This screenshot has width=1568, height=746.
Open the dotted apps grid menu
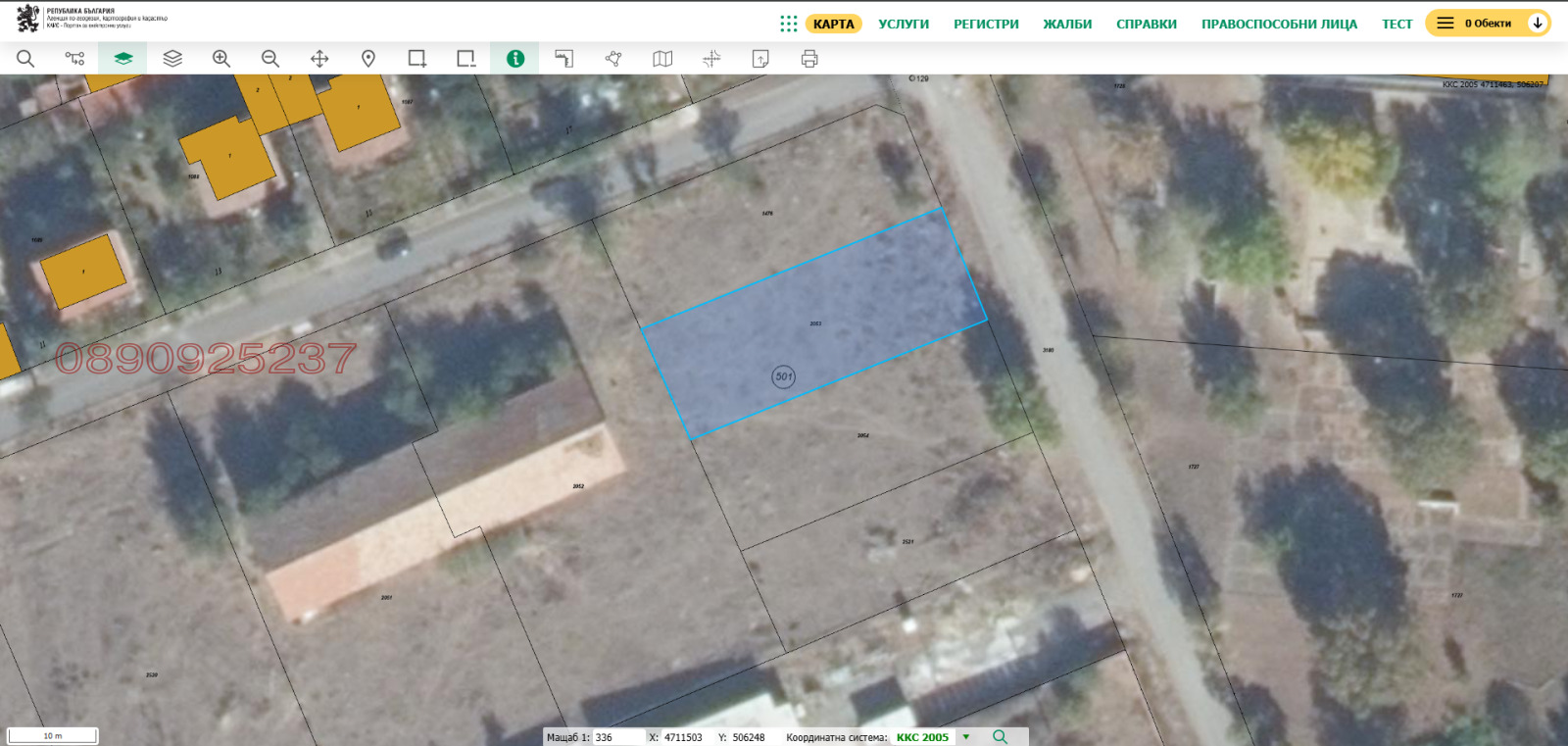click(789, 24)
